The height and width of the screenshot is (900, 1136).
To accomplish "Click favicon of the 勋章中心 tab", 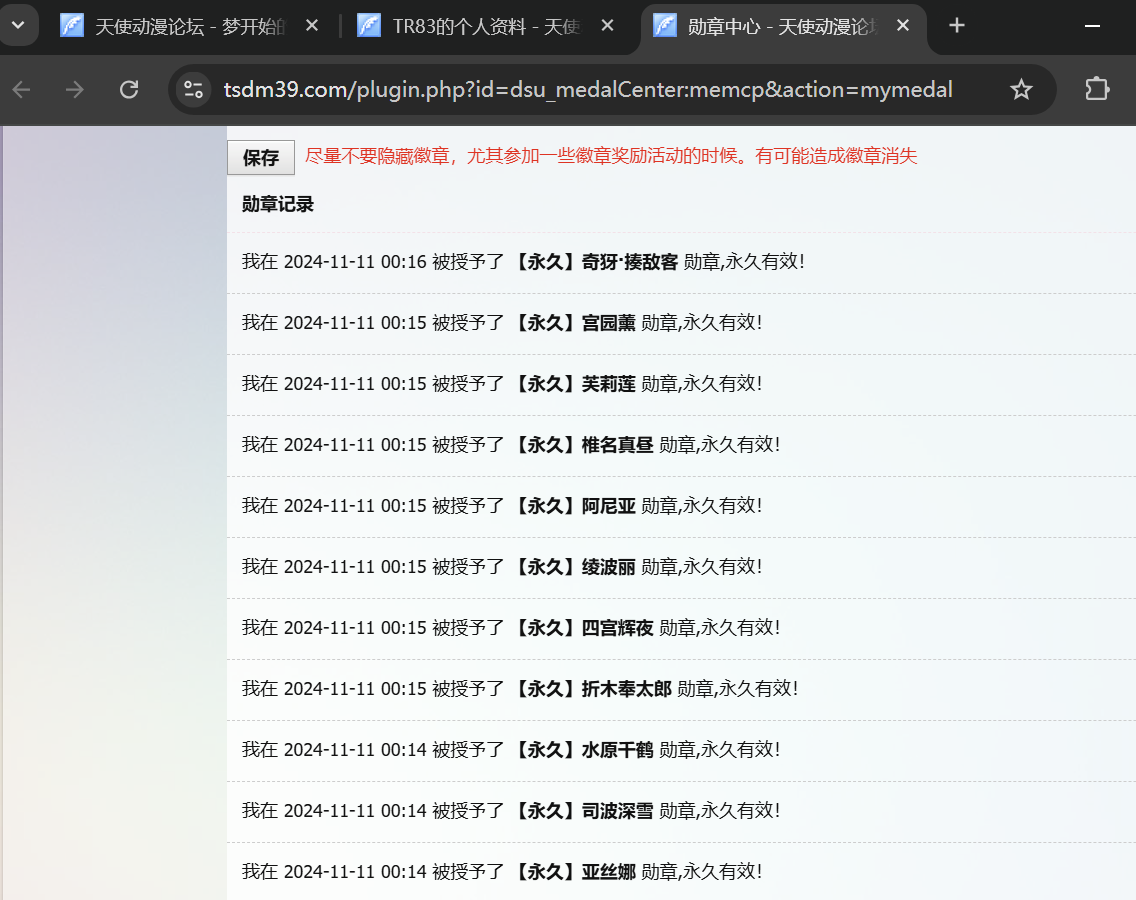I will pyautogui.click(x=665, y=26).
